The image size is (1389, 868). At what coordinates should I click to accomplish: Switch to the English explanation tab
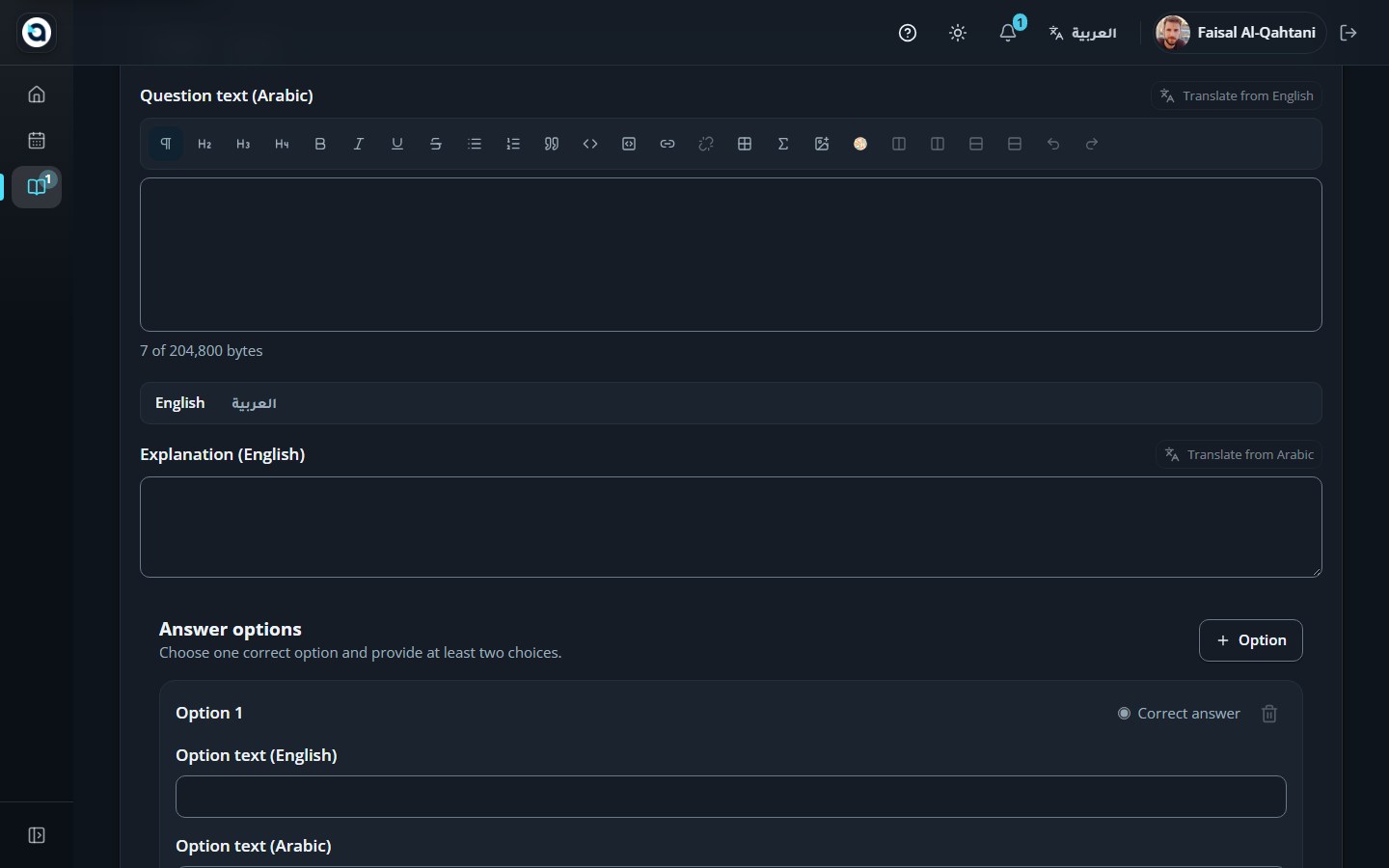click(180, 403)
